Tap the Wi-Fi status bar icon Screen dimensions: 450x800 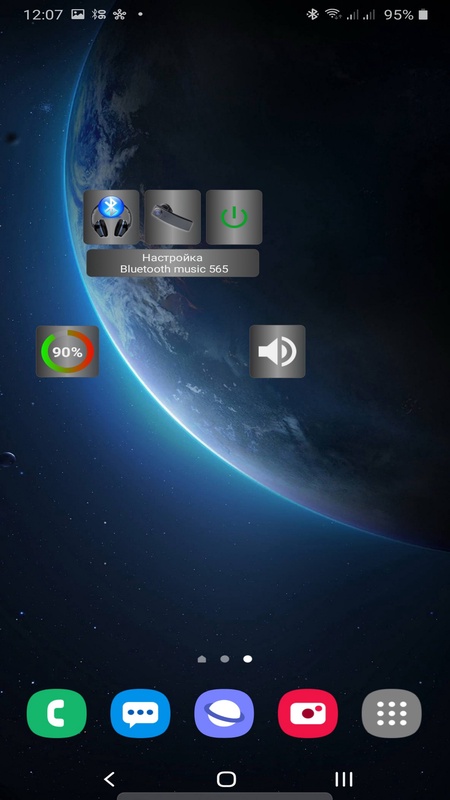333,14
